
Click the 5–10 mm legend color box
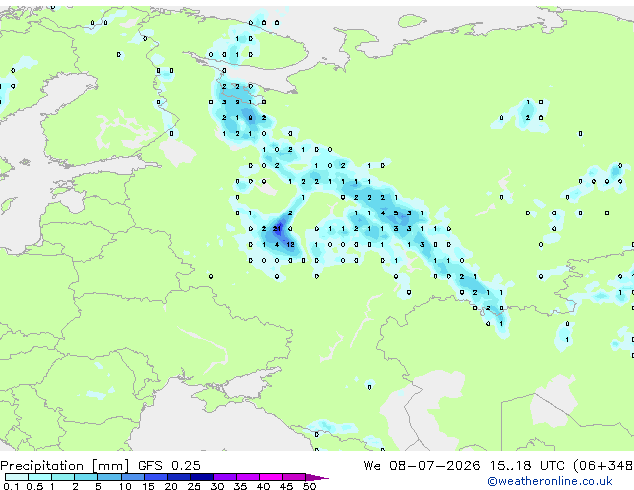tap(109, 477)
